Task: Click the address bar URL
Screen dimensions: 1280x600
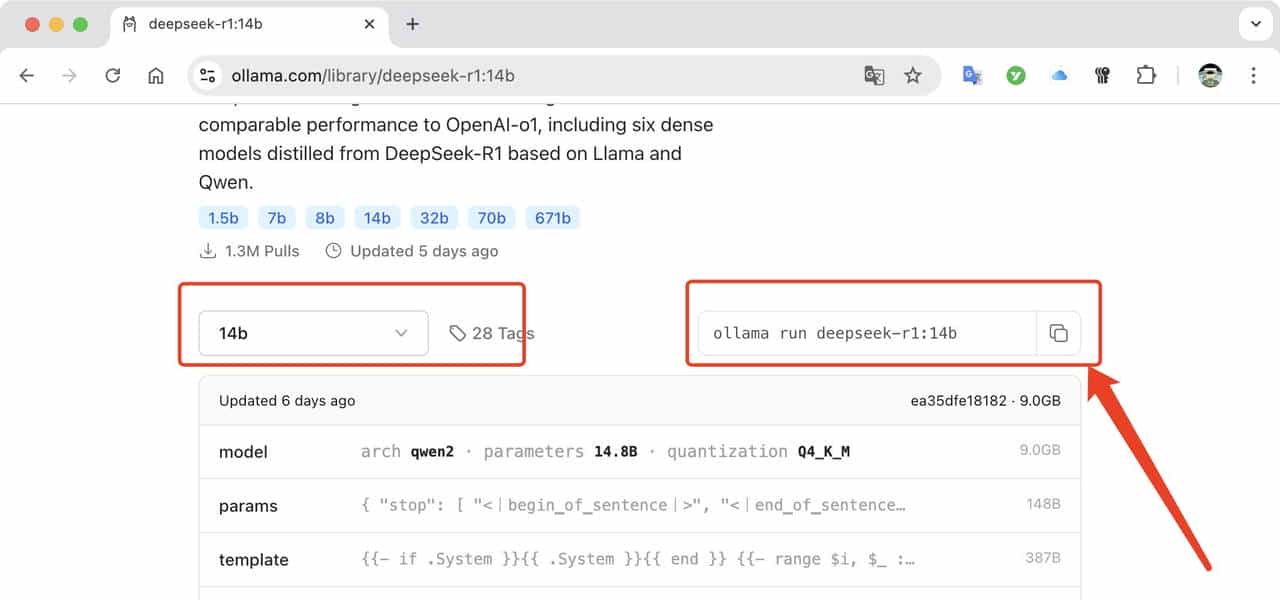Action: tap(373, 76)
